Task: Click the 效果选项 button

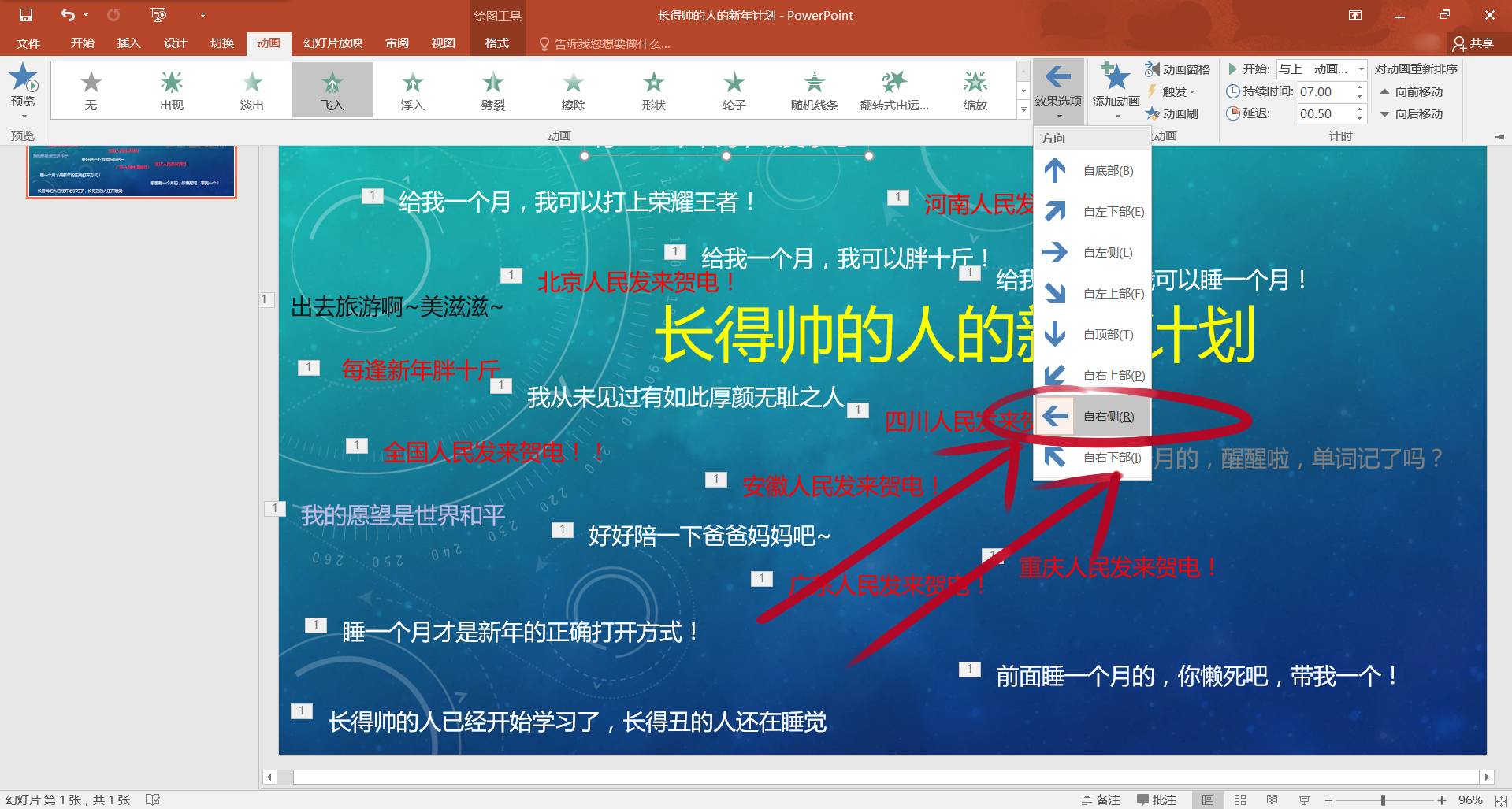Action: 1058,90
